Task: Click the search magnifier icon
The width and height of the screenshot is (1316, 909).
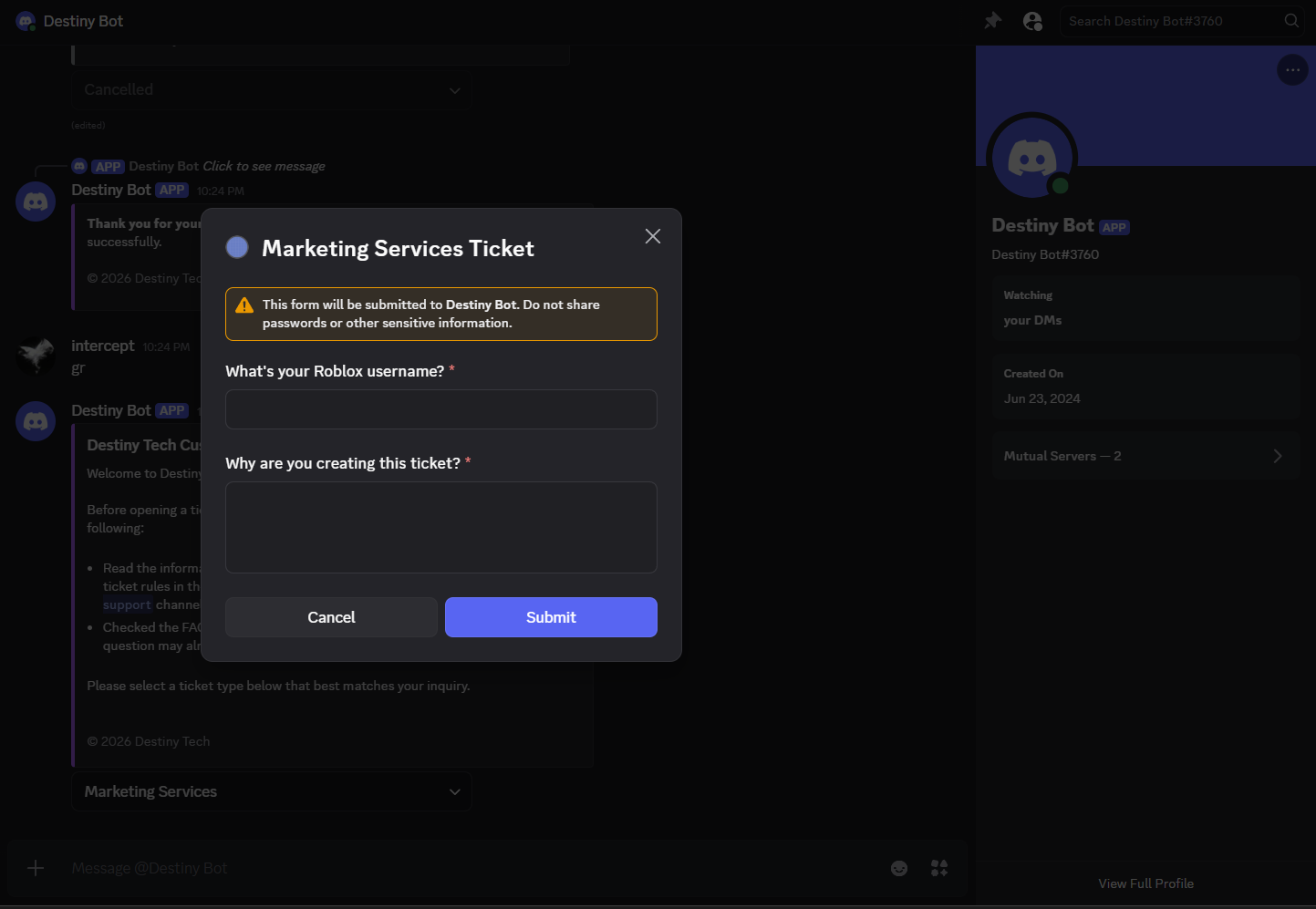Action: [1291, 21]
